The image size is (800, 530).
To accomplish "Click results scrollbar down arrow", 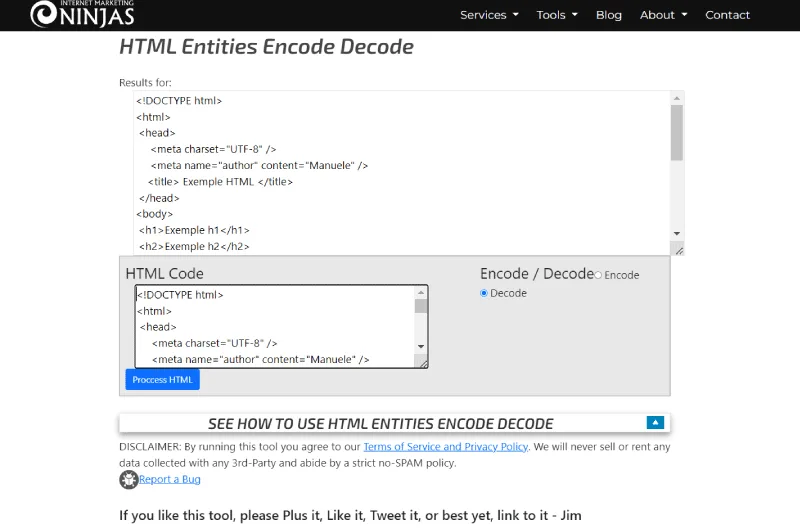I will (677, 232).
